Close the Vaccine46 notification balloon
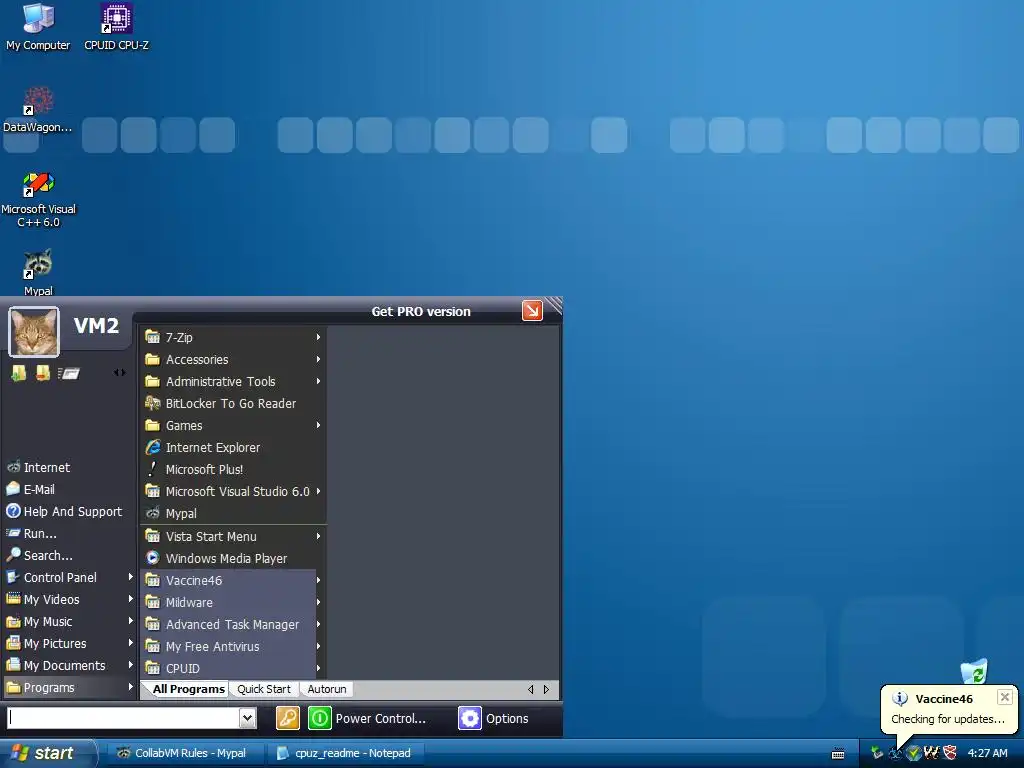Image resolution: width=1024 pixels, height=768 pixels. tap(1005, 697)
